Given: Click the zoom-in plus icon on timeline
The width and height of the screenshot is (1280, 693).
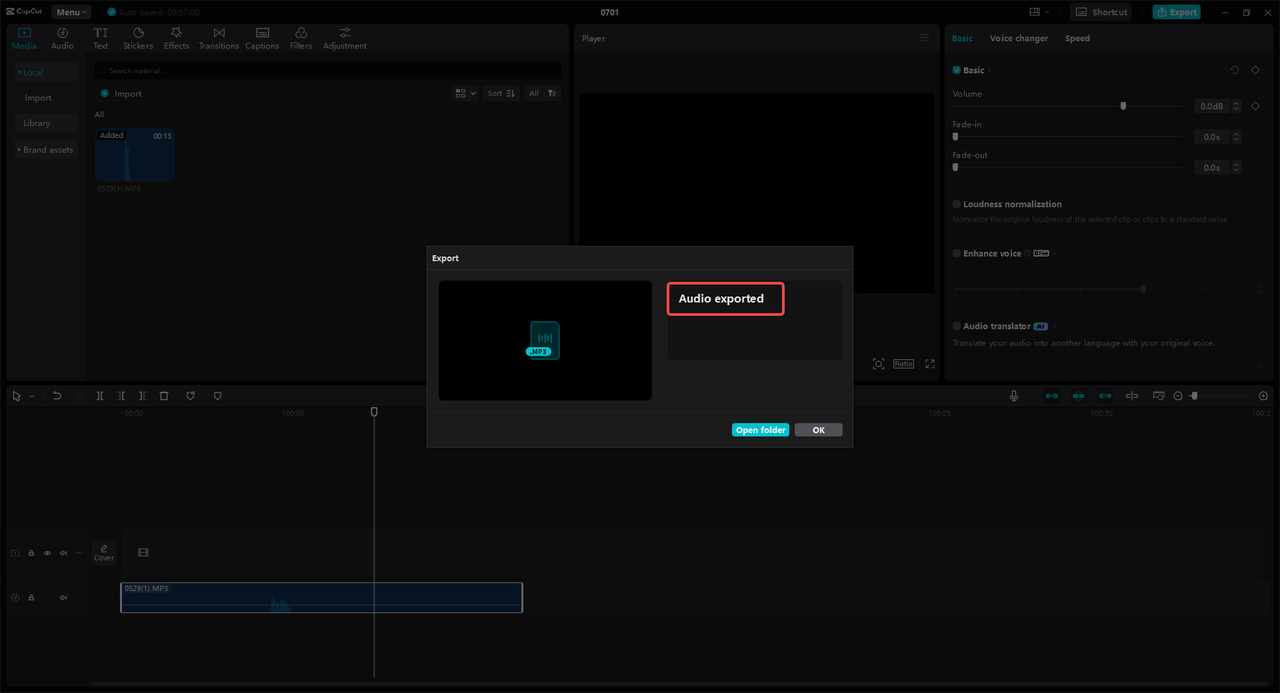Looking at the screenshot, I should click(1263, 396).
